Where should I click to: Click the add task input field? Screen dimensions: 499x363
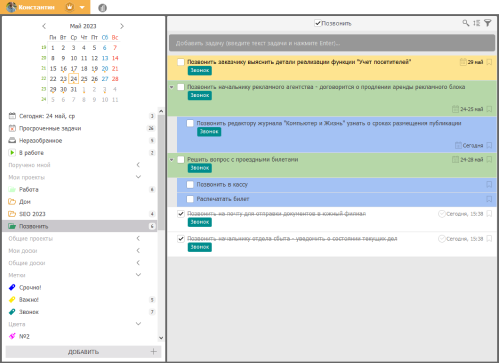332,43
